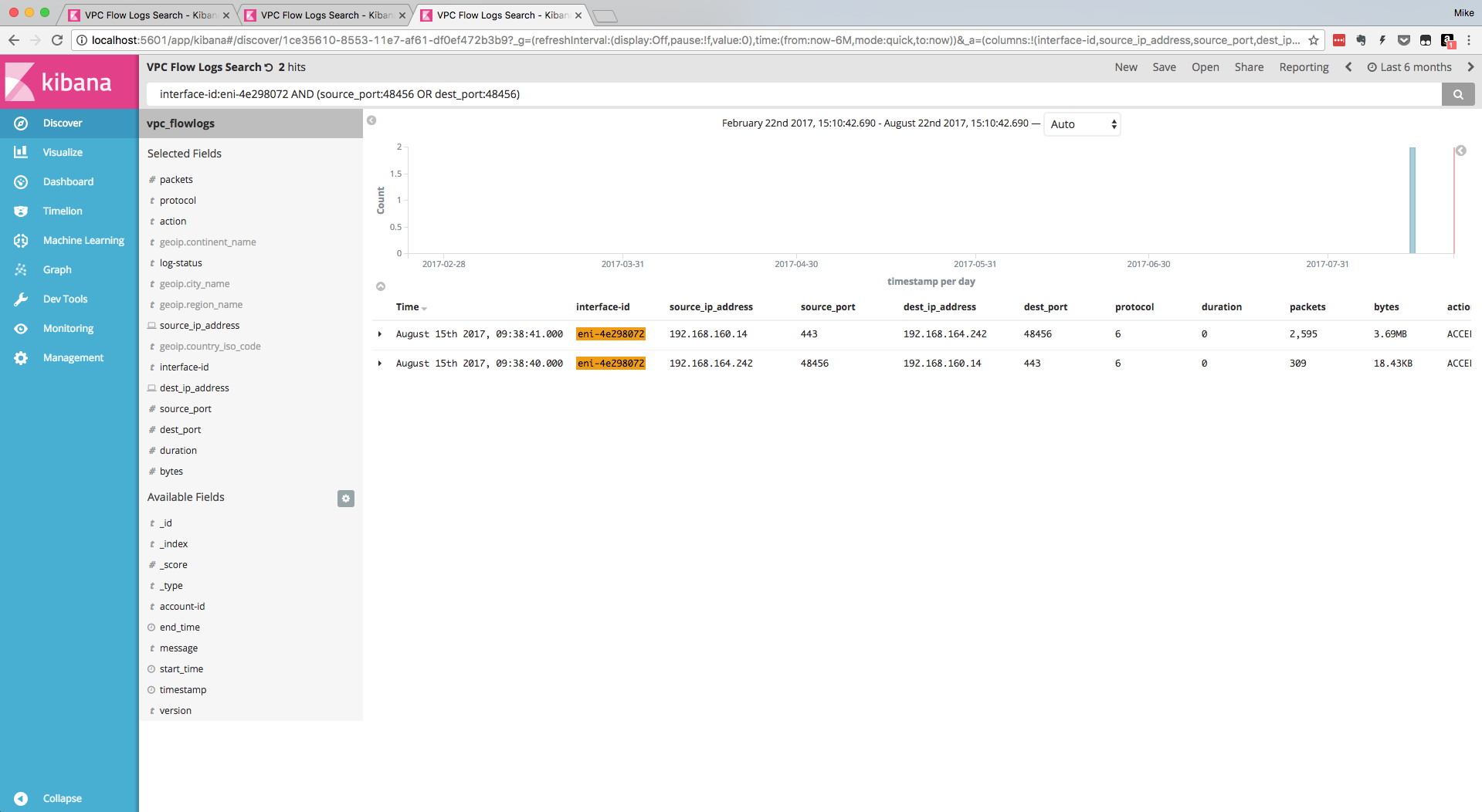Viewport: 1482px width, 812px height.
Task: Select geoip.continent_name field
Action: click(x=208, y=242)
